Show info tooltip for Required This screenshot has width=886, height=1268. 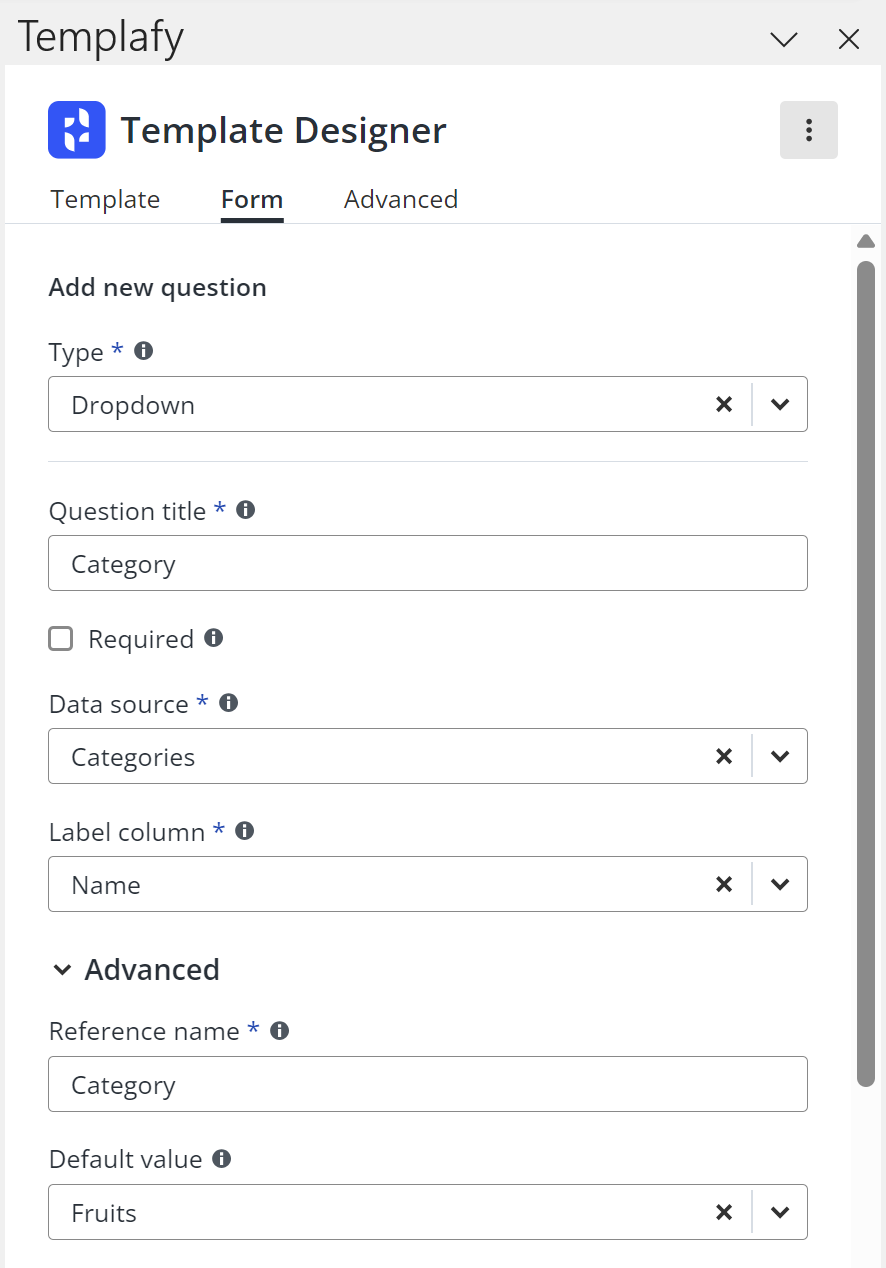(x=213, y=638)
